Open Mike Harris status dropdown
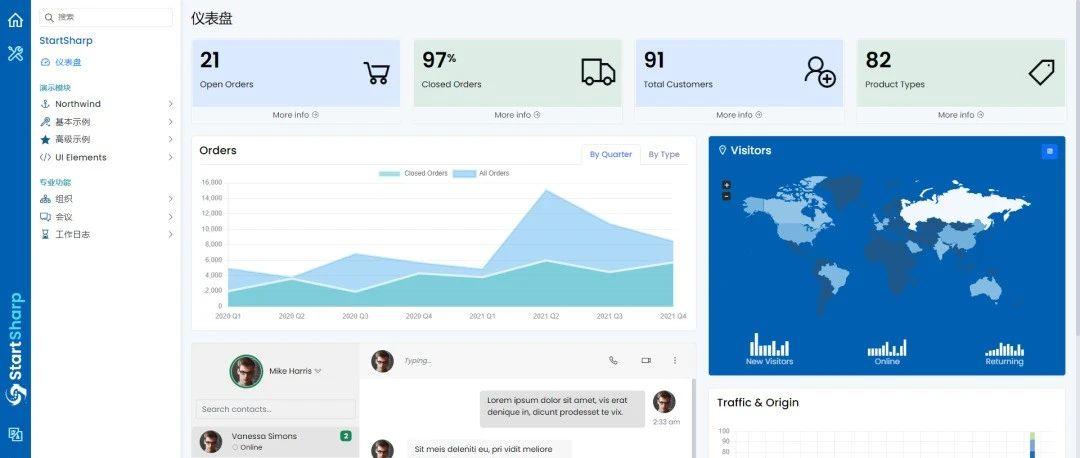 coord(318,371)
